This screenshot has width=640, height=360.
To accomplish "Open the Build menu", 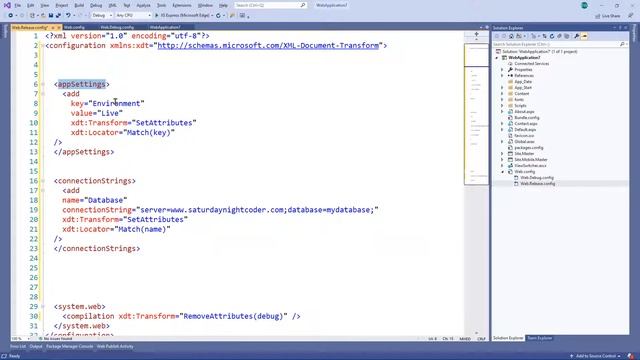I will (x=79, y=5).
